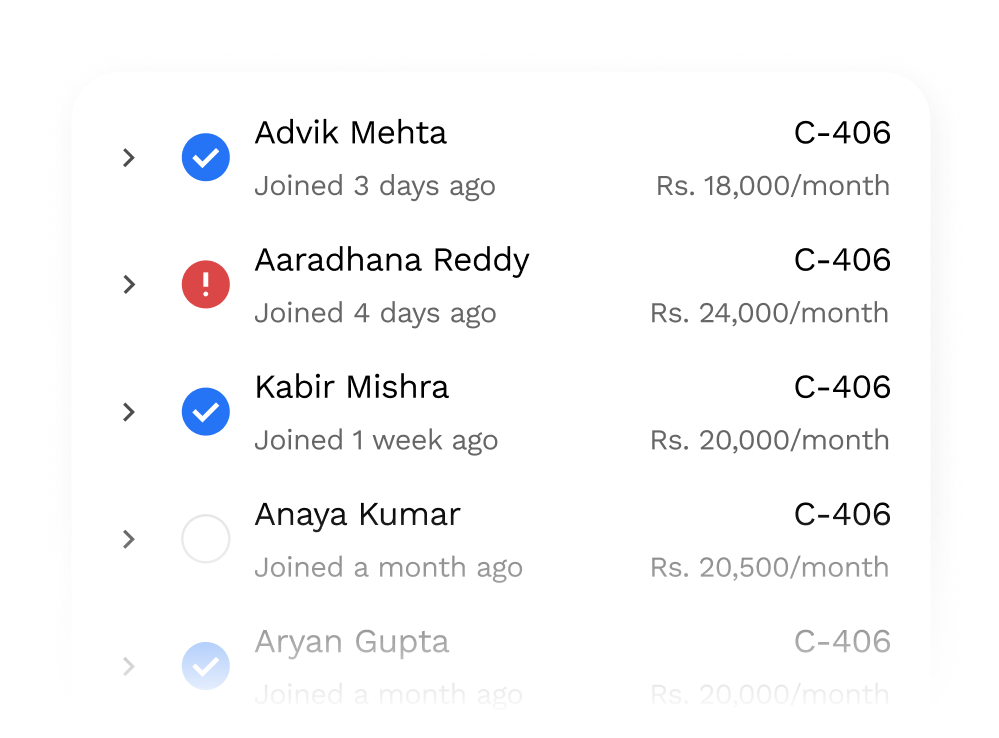Click C-406 room label for Kabir Mishra

click(x=841, y=387)
